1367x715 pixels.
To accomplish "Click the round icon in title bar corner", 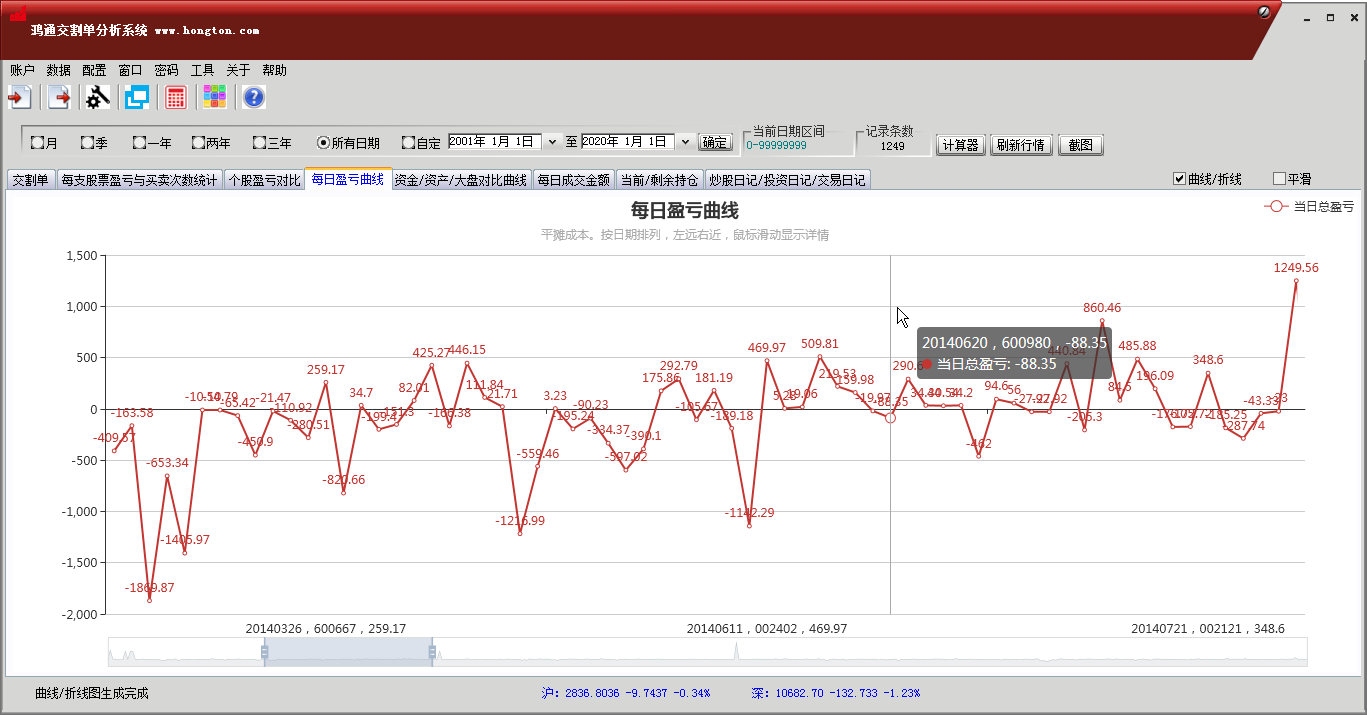I will pos(1264,12).
